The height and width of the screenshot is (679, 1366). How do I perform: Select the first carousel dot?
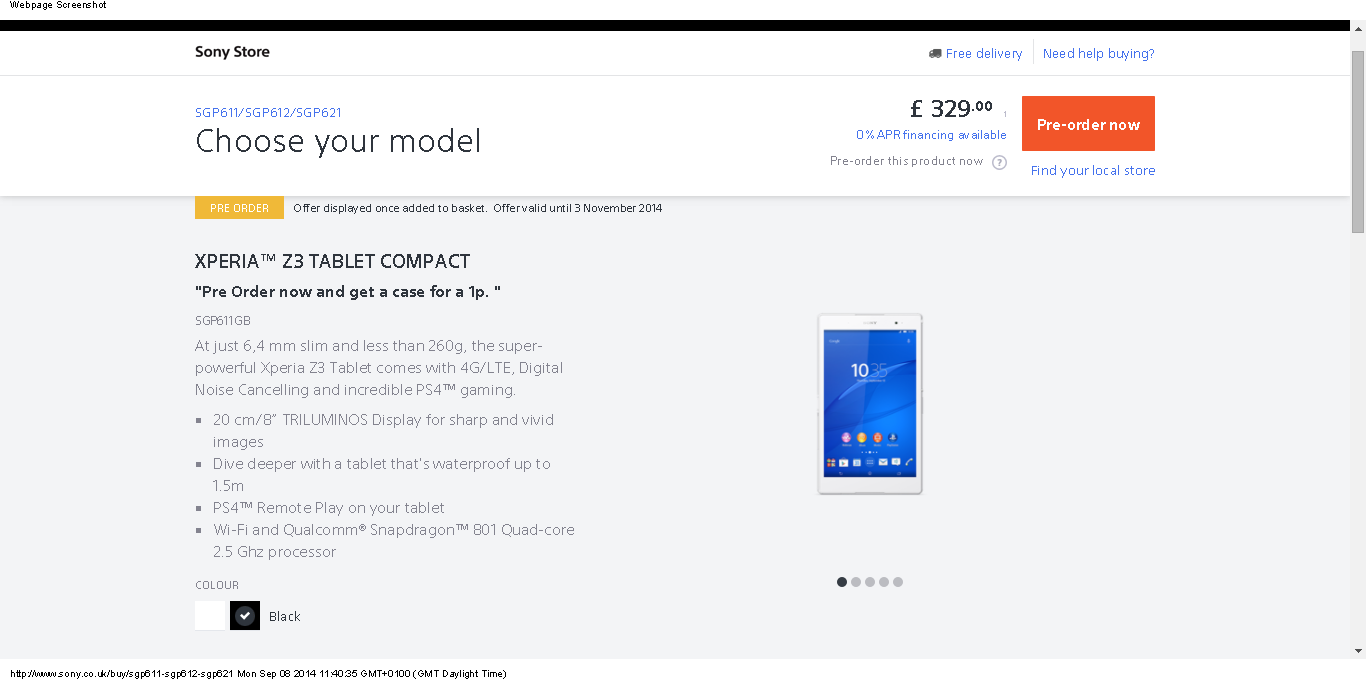click(842, 582)
